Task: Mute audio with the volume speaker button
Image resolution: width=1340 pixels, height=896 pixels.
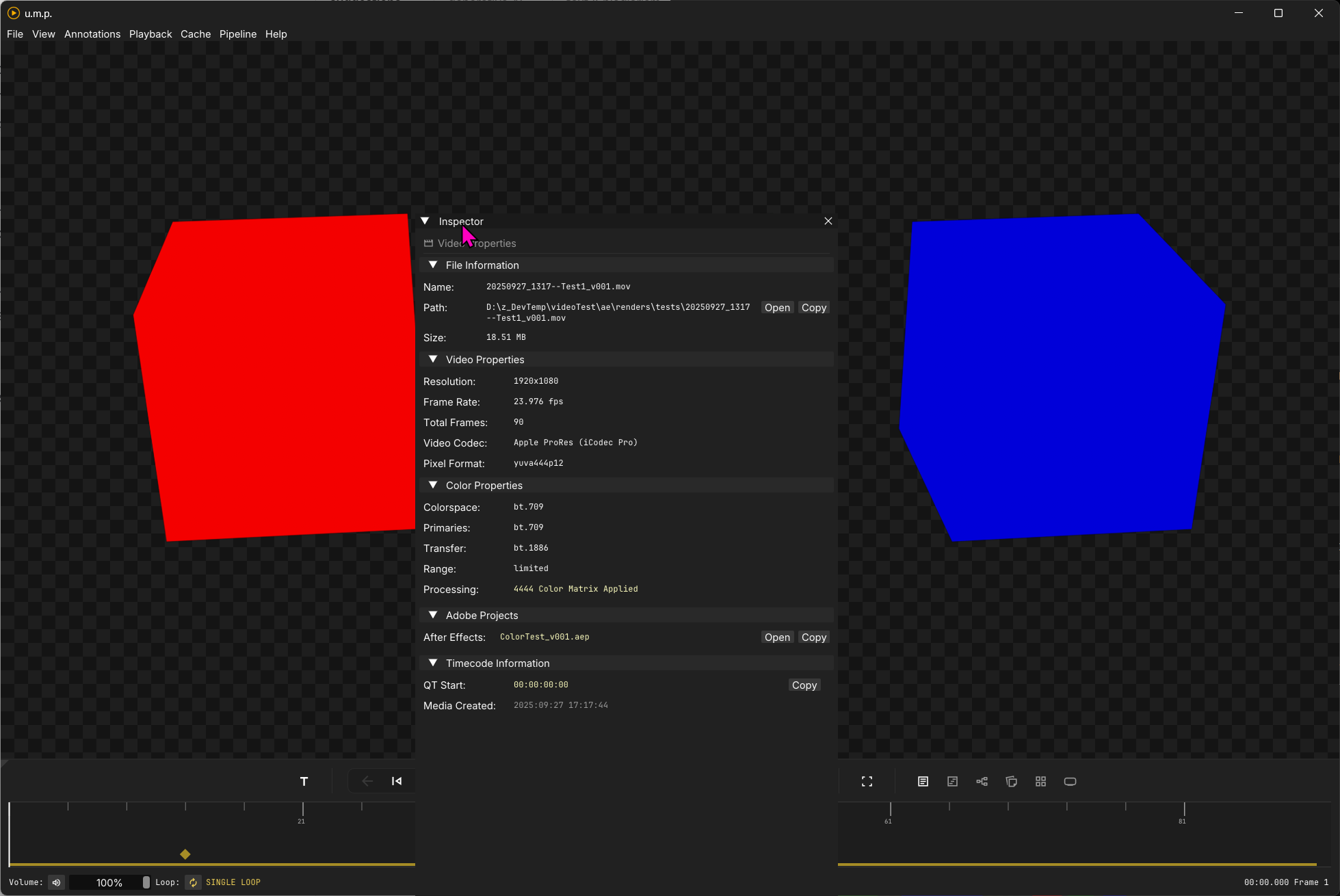Action: pyautogui.click(x=57, y=882)
